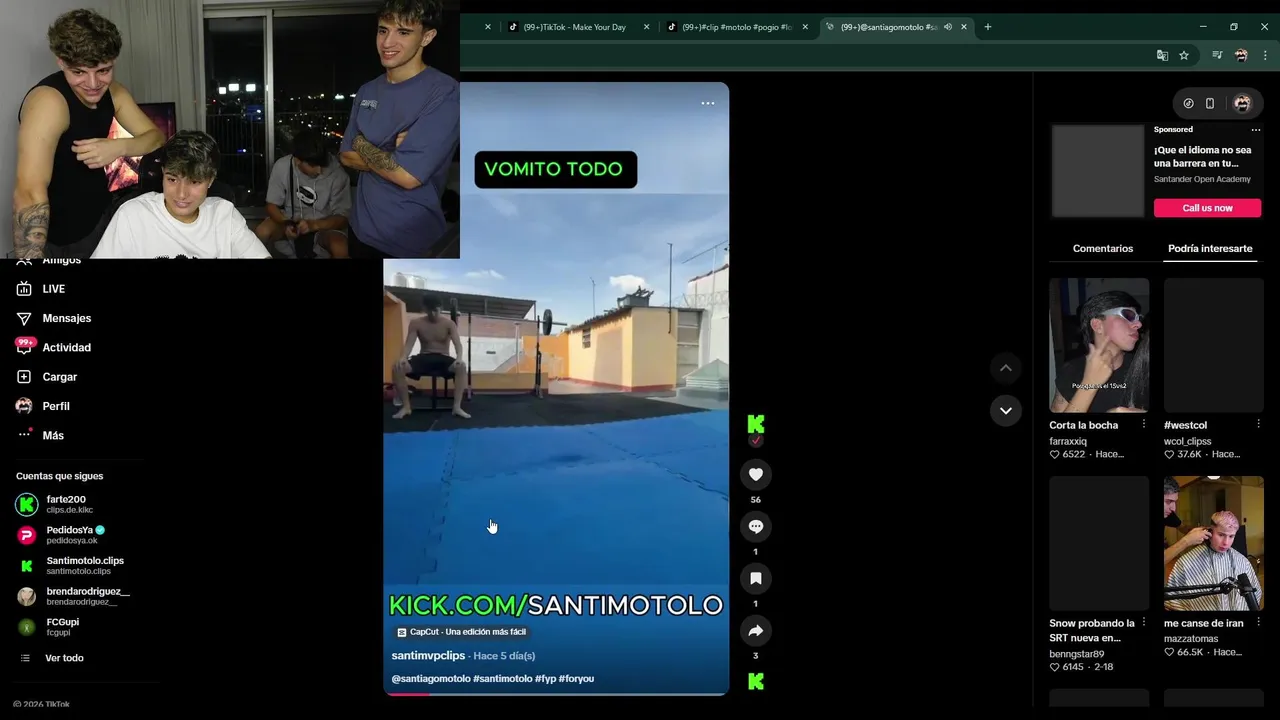Open options for me canse de iran video
This screenshot has height=720, width=1280.
[x=1259, y=623]
